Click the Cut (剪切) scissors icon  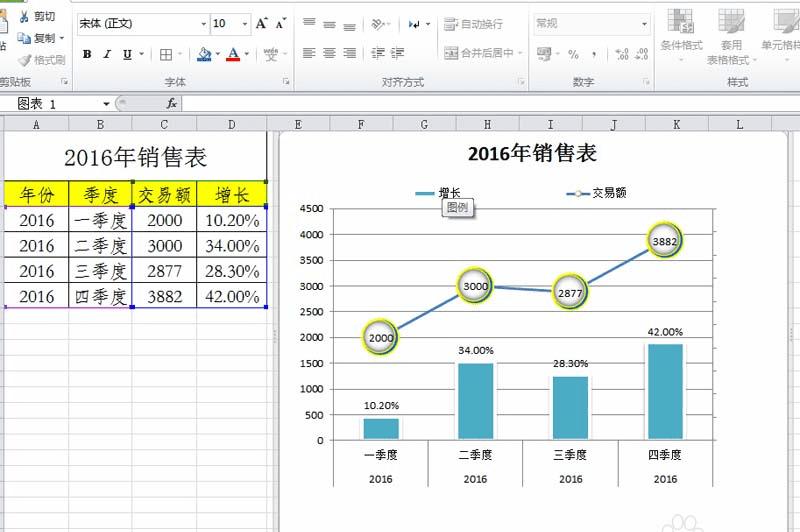click(23, 16)
